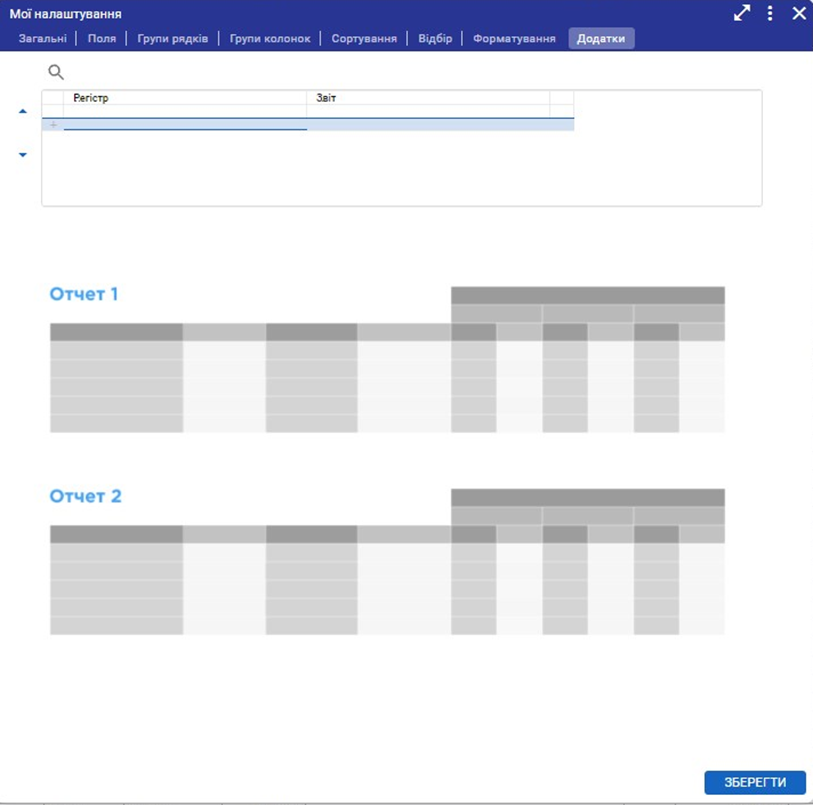
Task: Open the Сортування tab
Action: pyautogui.click(x=364, y=39)
